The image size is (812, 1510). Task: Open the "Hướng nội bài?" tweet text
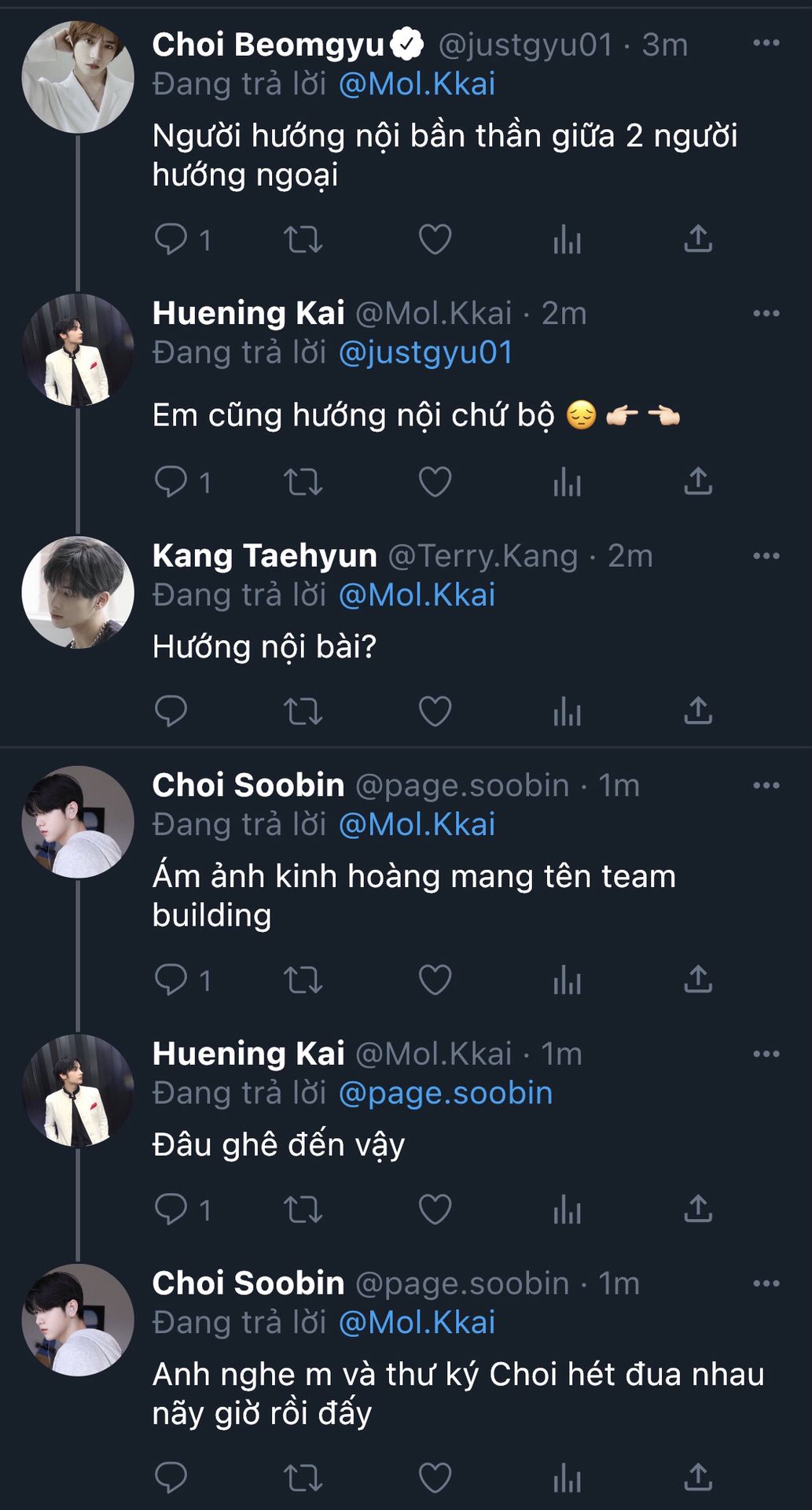pyautogui.click(x=265, y=646)
